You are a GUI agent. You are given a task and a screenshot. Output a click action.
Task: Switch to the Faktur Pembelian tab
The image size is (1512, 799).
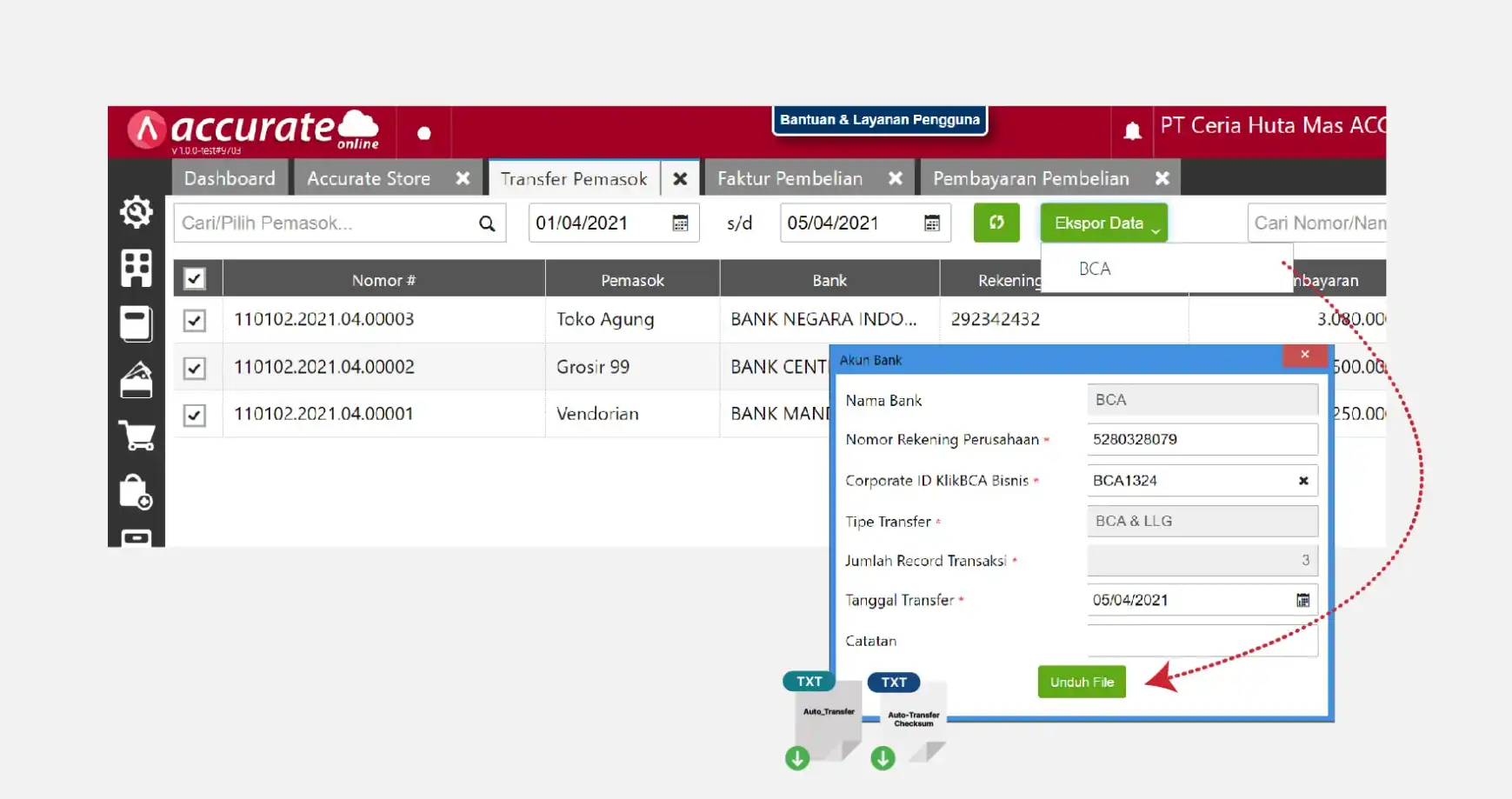790,178
